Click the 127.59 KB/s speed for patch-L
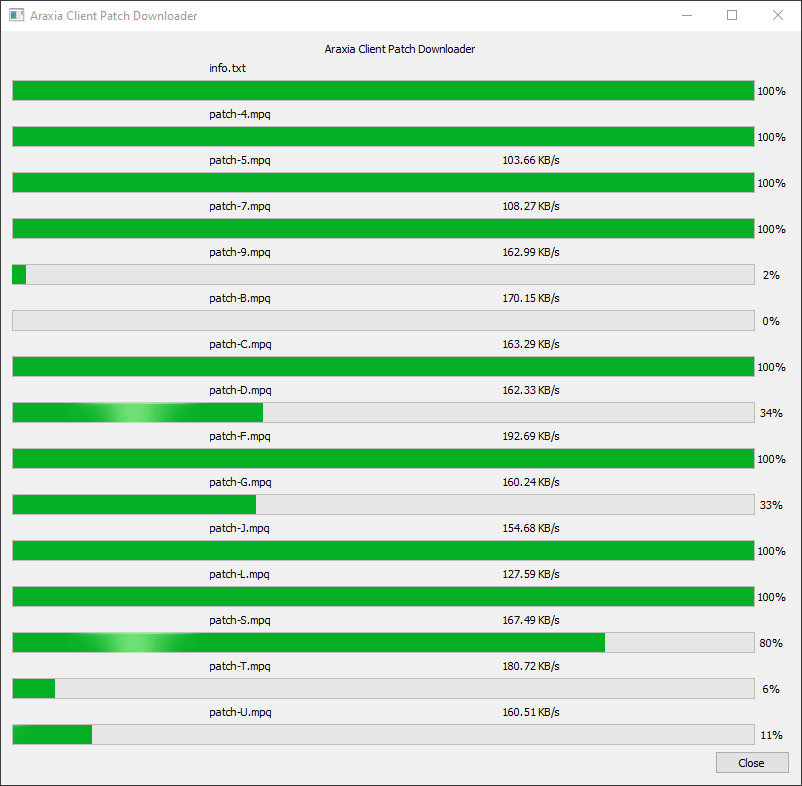This screenshot has height=786, width=802. pyautogui.click(x=531, y=574)
